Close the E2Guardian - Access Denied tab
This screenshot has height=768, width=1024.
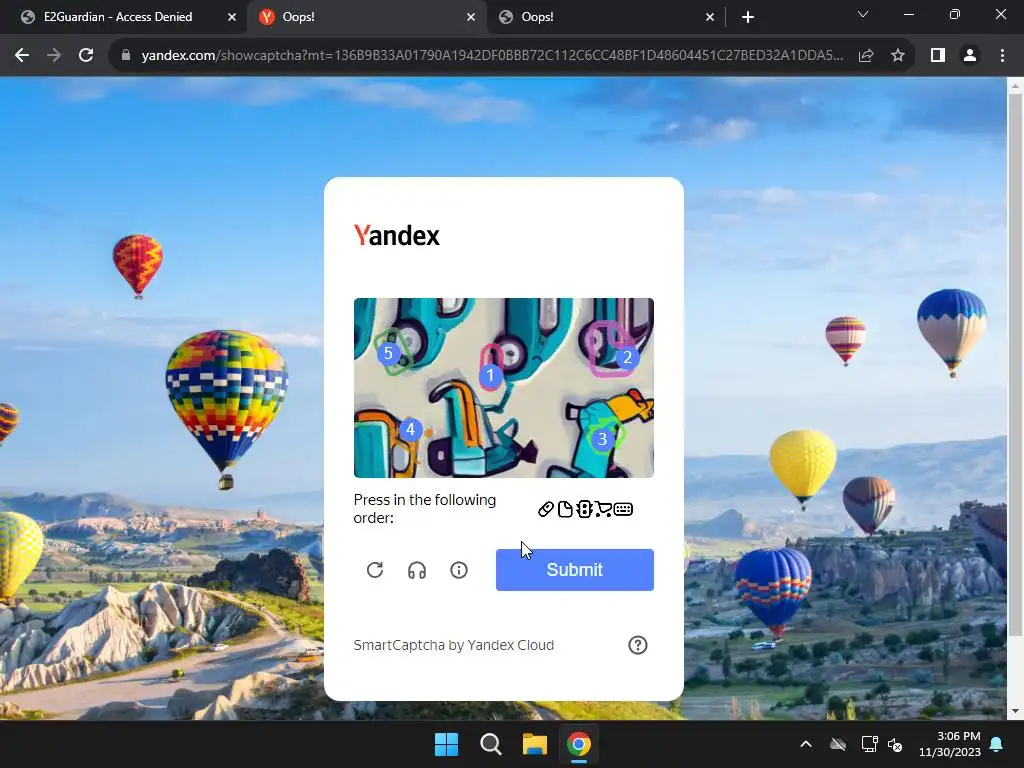pos(232,17)
